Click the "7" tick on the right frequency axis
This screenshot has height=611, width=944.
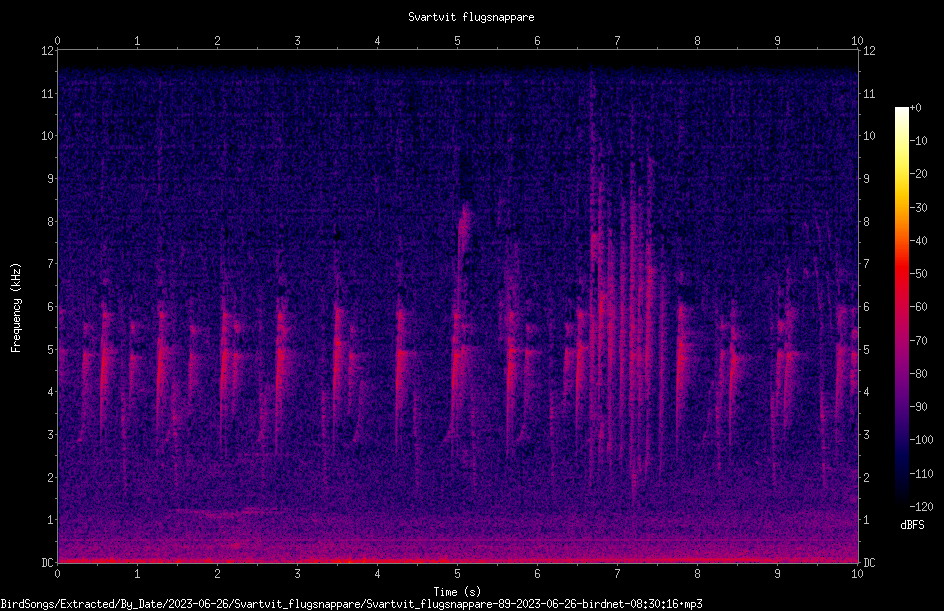coord(866,264)
